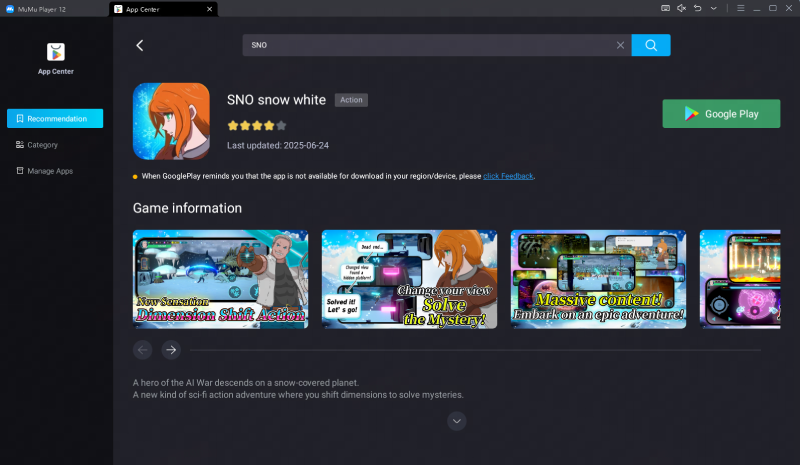Select the App Center tab
Screen dimensions: 800x465
(x=163, y=9)
